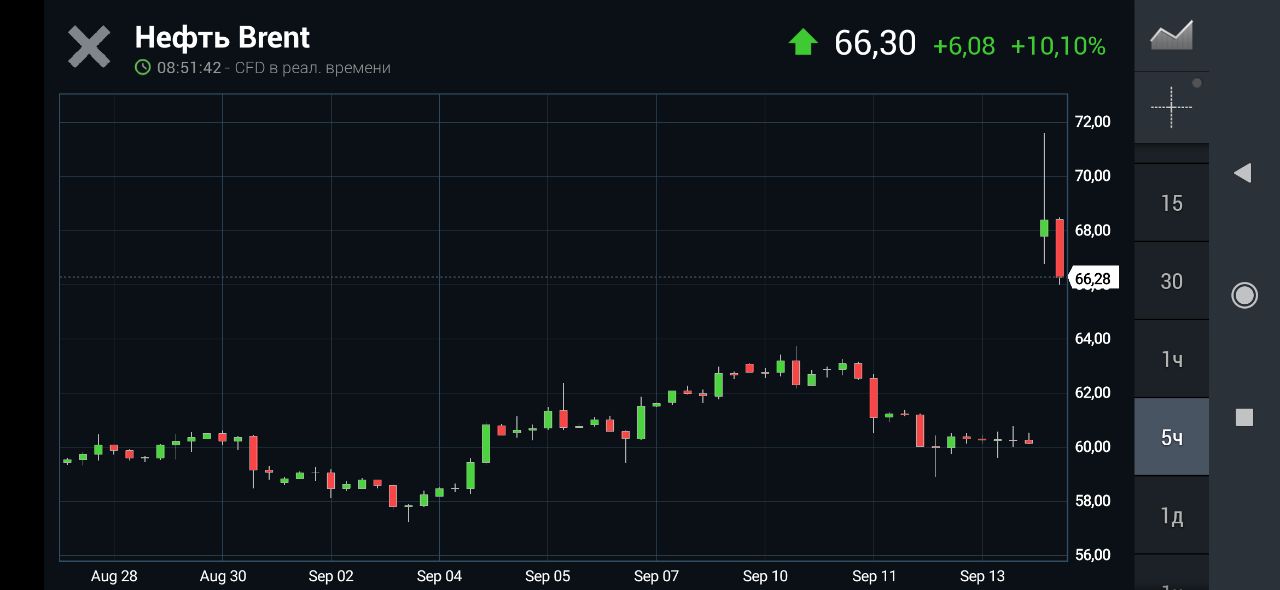1280x590 pixels.
Task: Select the 15 minute timeframe
Action: (x=1171, y=203)
